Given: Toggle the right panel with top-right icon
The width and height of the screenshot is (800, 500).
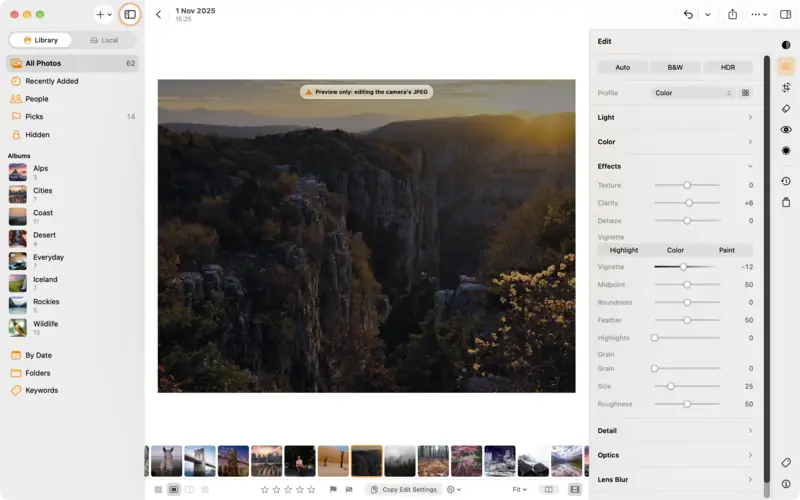Looking at the screenshot, I should click(786, 14).
